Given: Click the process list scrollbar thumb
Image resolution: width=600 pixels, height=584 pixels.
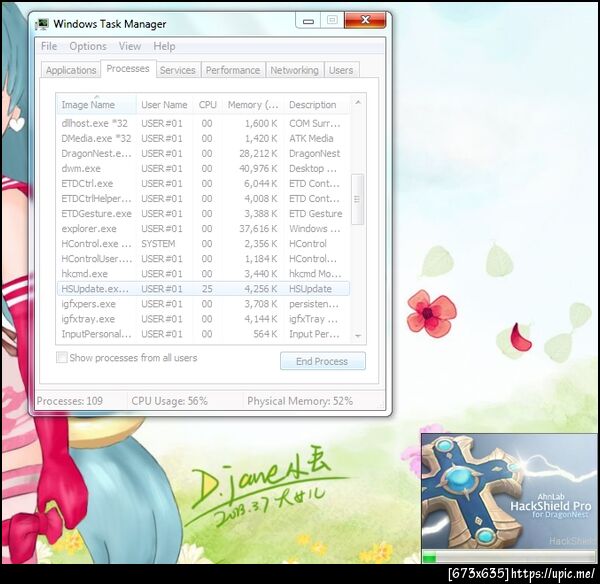Looking at the screenshot, I should click(x=357, y=199).
